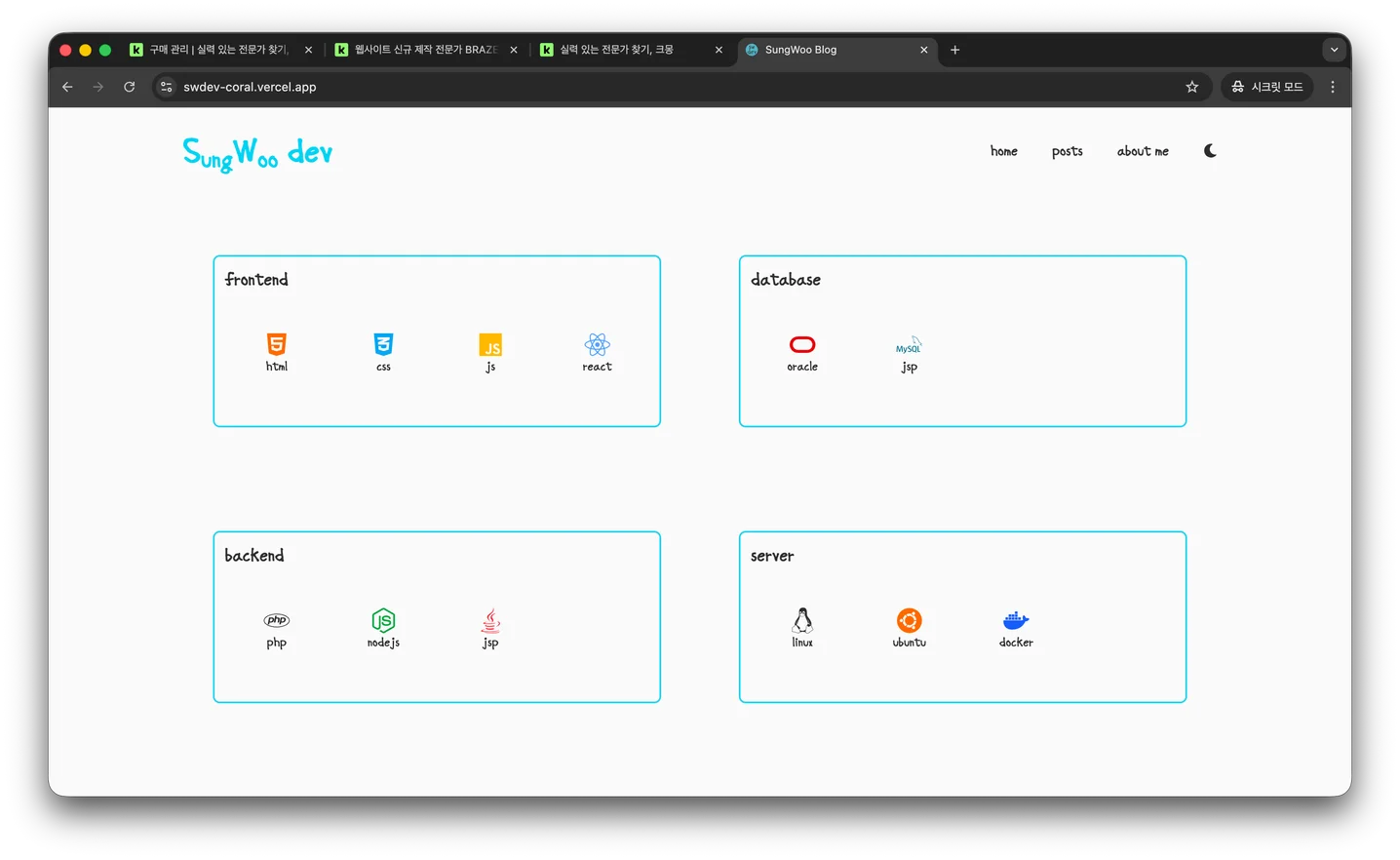Image resolution: width=1400 pixels, height=860 pixels.
Task: Toggle dark mode with the moon icon
Action: [1210, 150]
